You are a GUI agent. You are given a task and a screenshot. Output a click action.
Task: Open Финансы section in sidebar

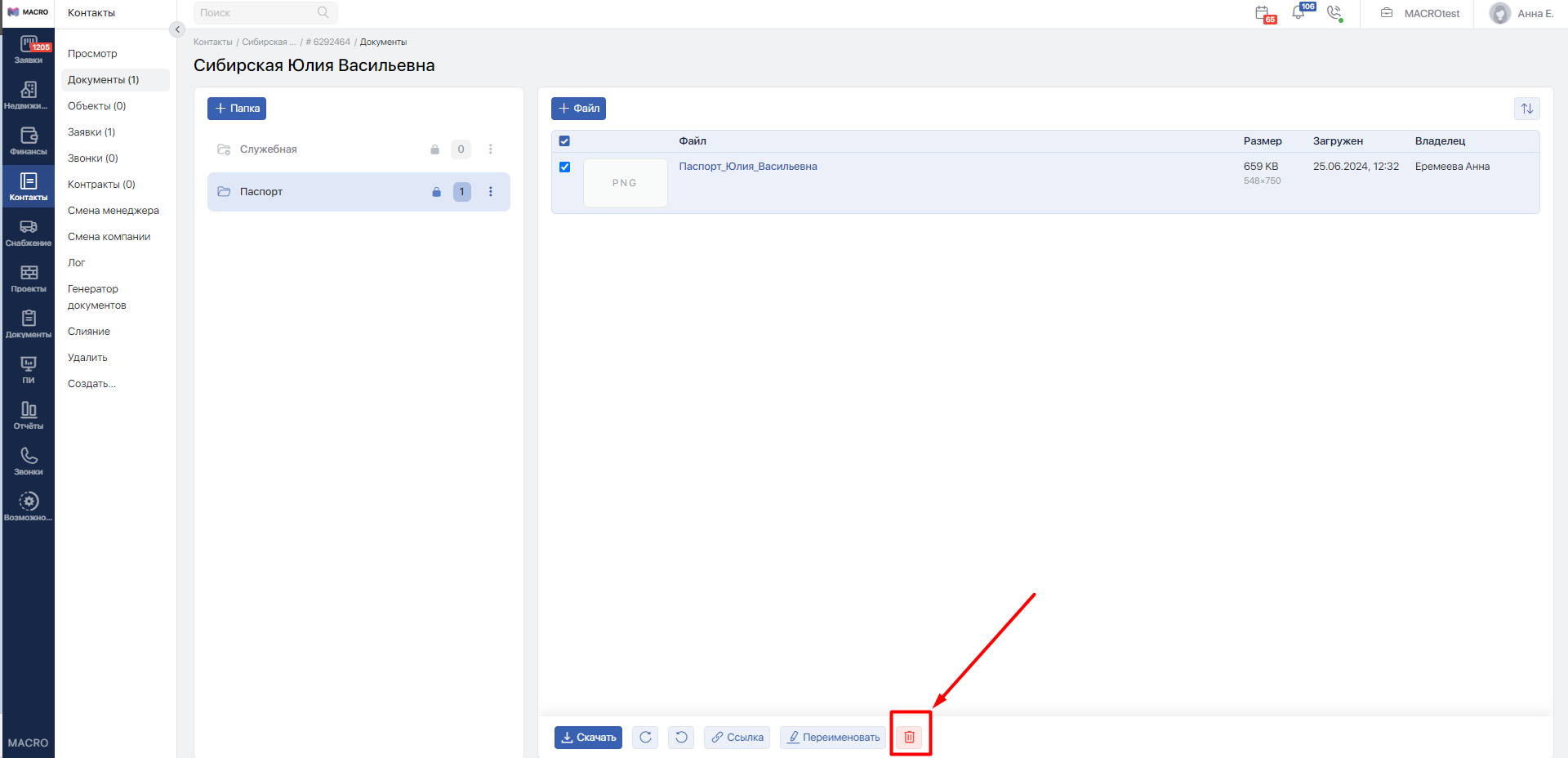pos(29,141)
